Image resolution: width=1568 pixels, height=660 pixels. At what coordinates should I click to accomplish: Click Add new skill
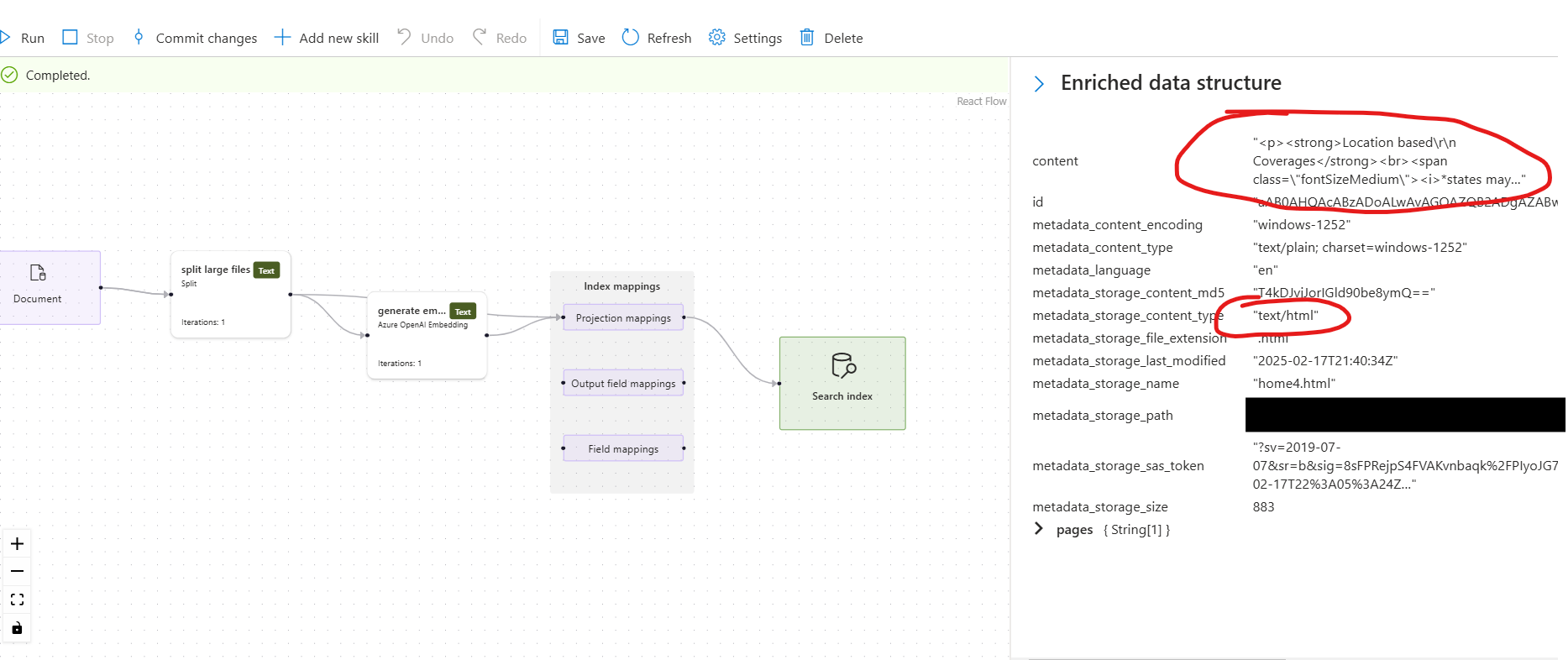327,38
